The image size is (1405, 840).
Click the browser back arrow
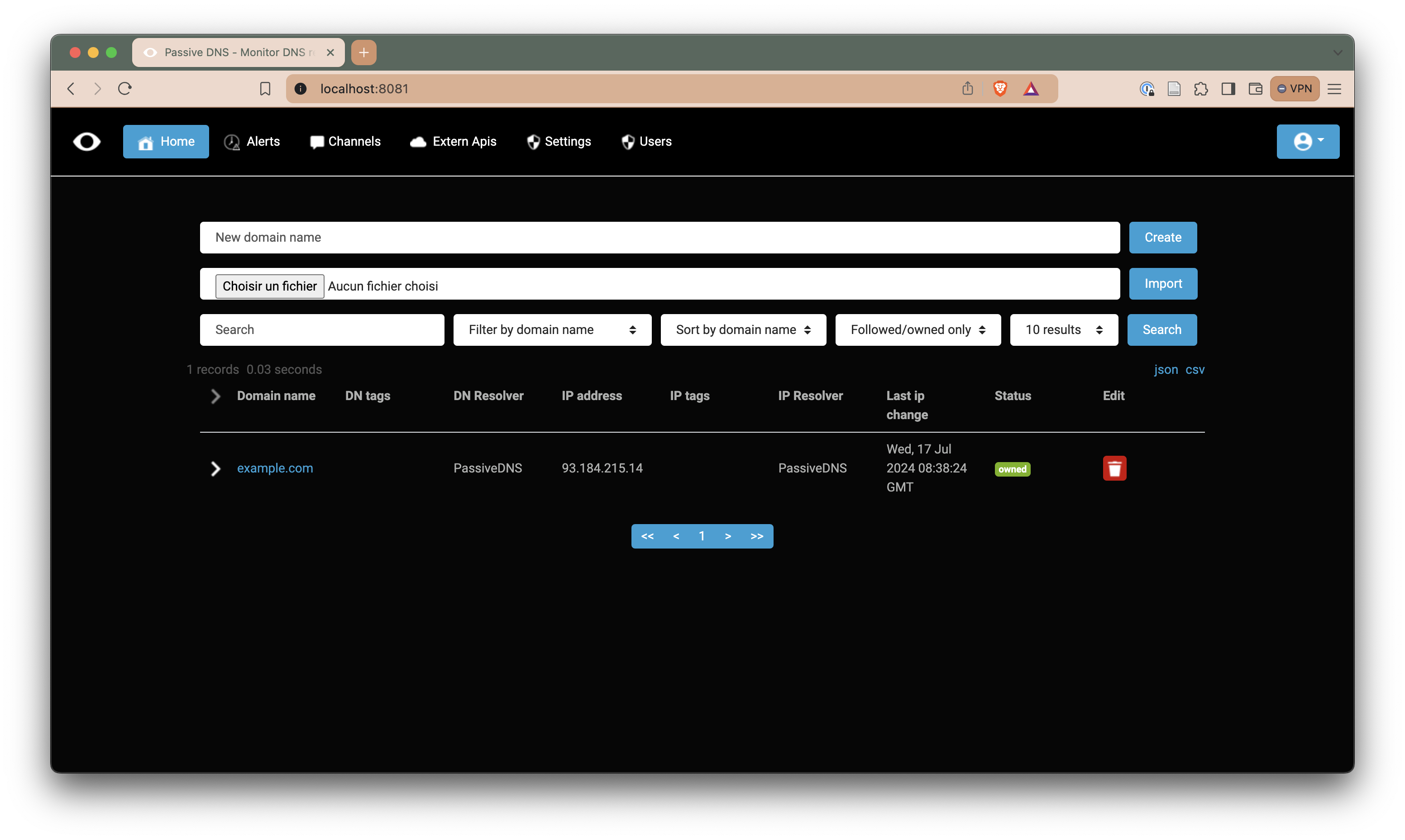pos(71,89)
